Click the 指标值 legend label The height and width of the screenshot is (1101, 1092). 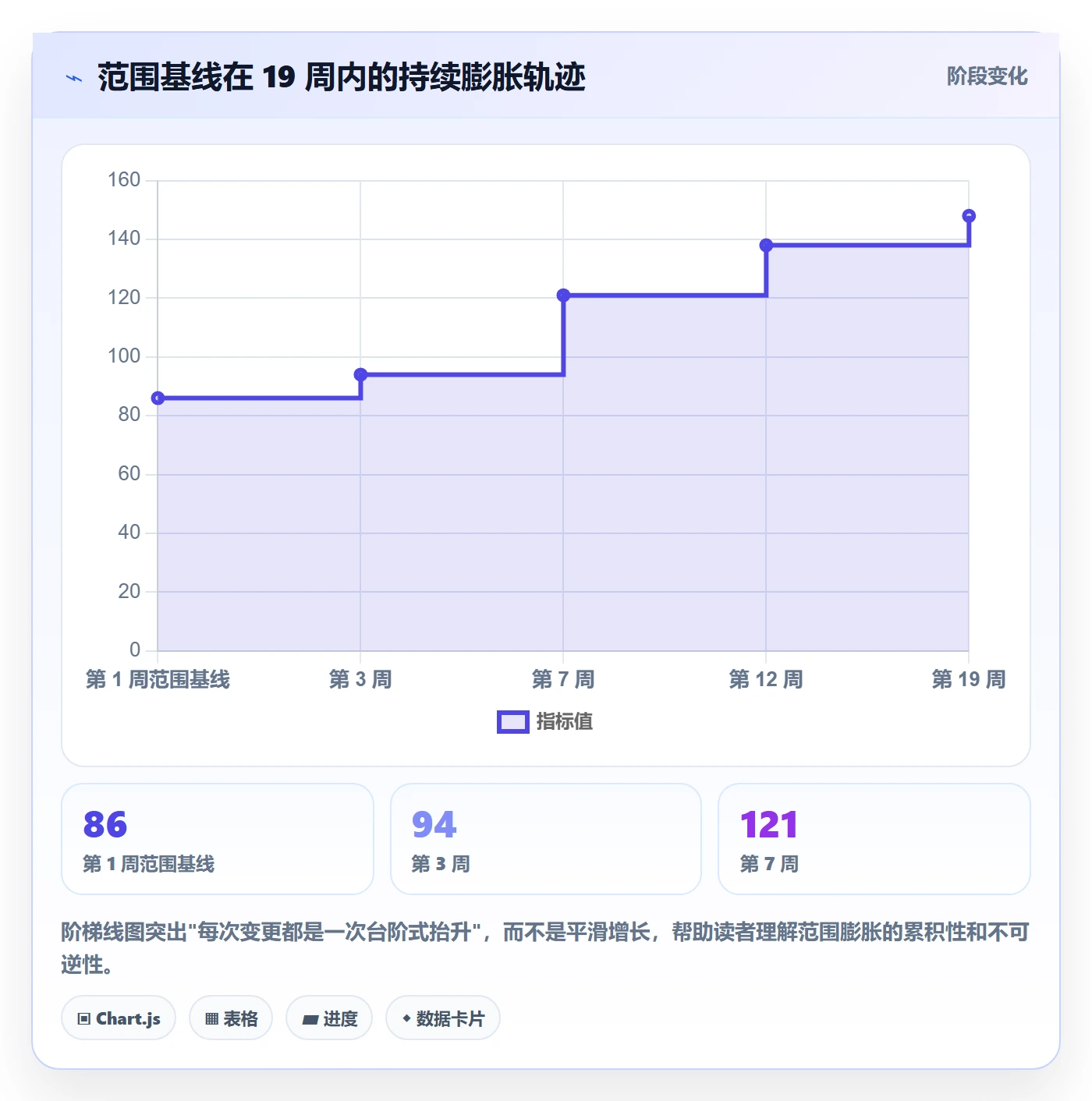pyautogui.click(x=565, y=722)
